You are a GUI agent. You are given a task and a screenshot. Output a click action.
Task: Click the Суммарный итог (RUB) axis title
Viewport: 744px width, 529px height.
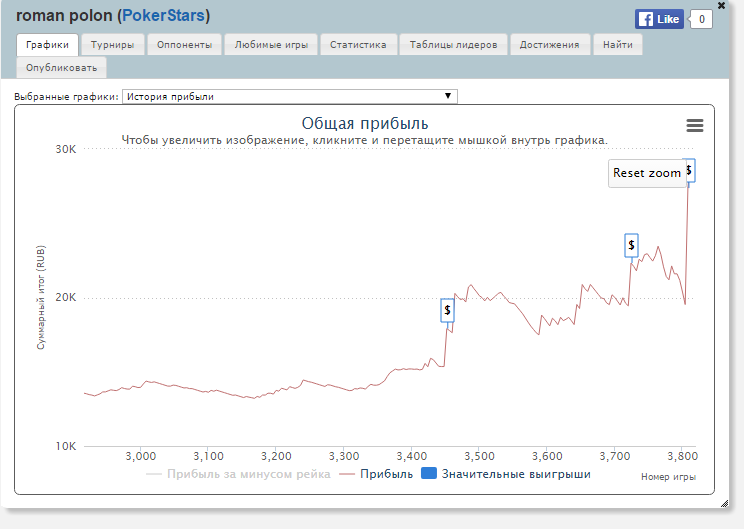coord(41,297)
